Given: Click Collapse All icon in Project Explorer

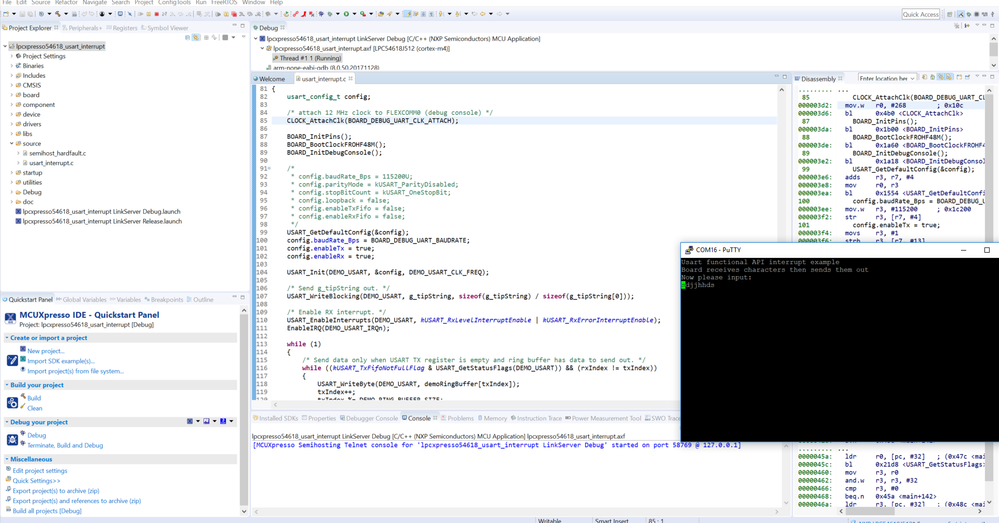Looking at the screenshot, I should pos(187,38).
